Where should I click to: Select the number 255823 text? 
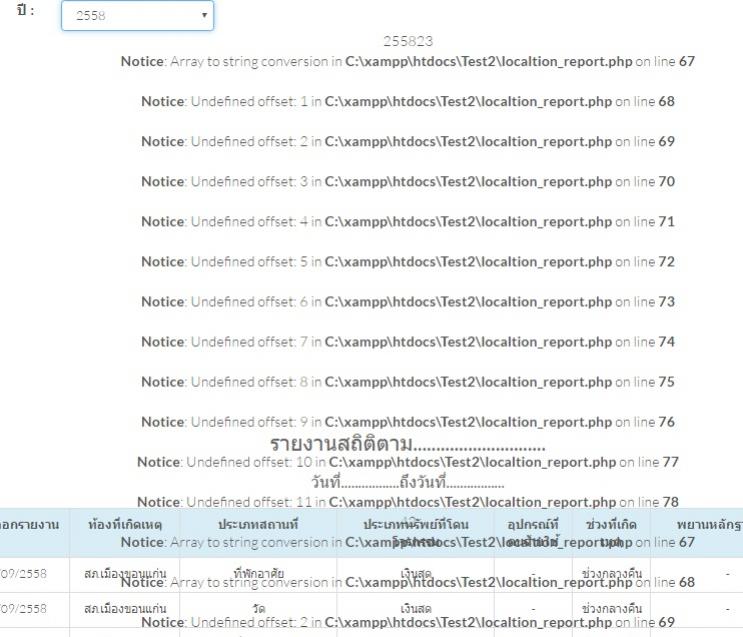pos(408,41)
